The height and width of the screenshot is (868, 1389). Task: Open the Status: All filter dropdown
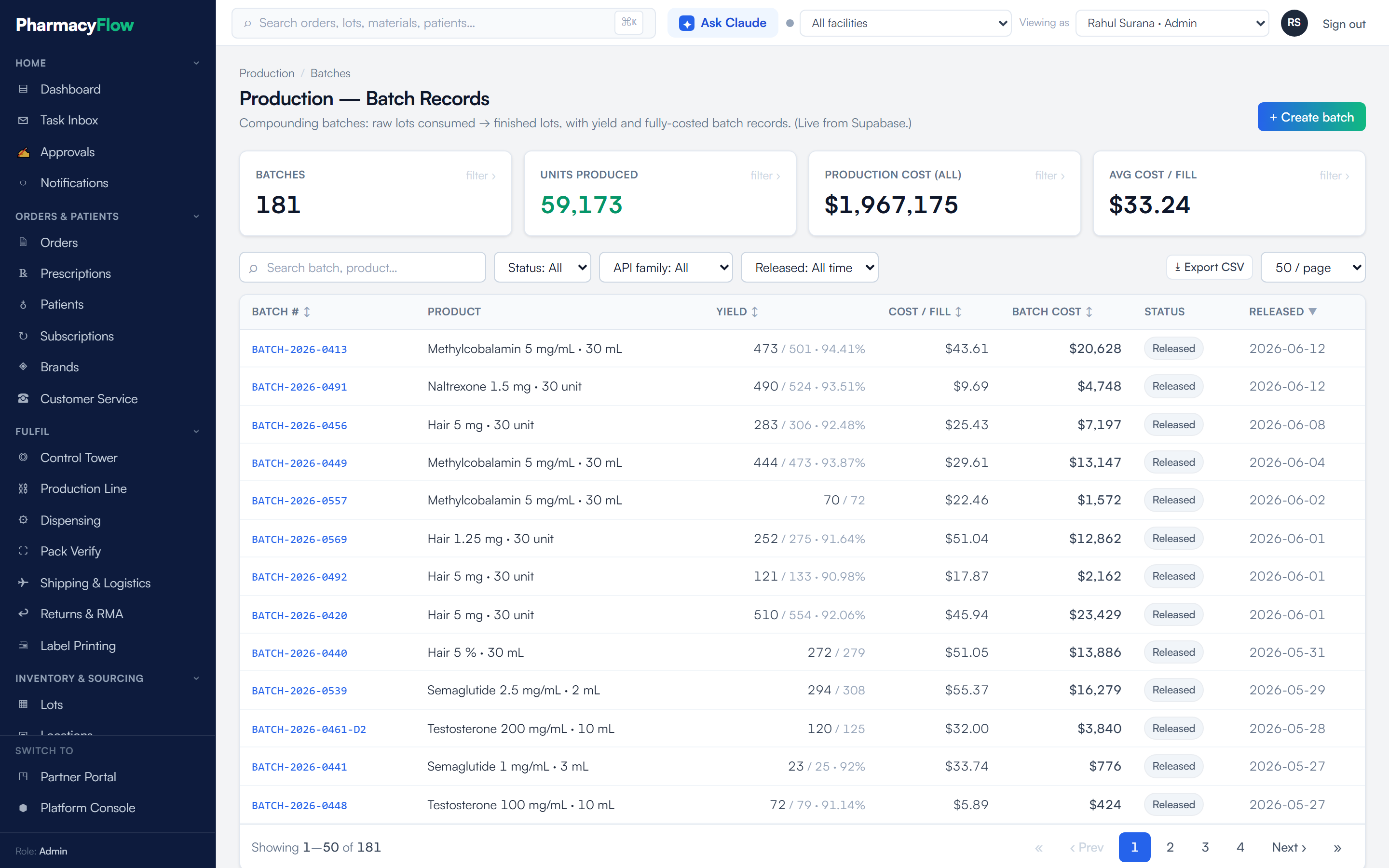(542, 268)
